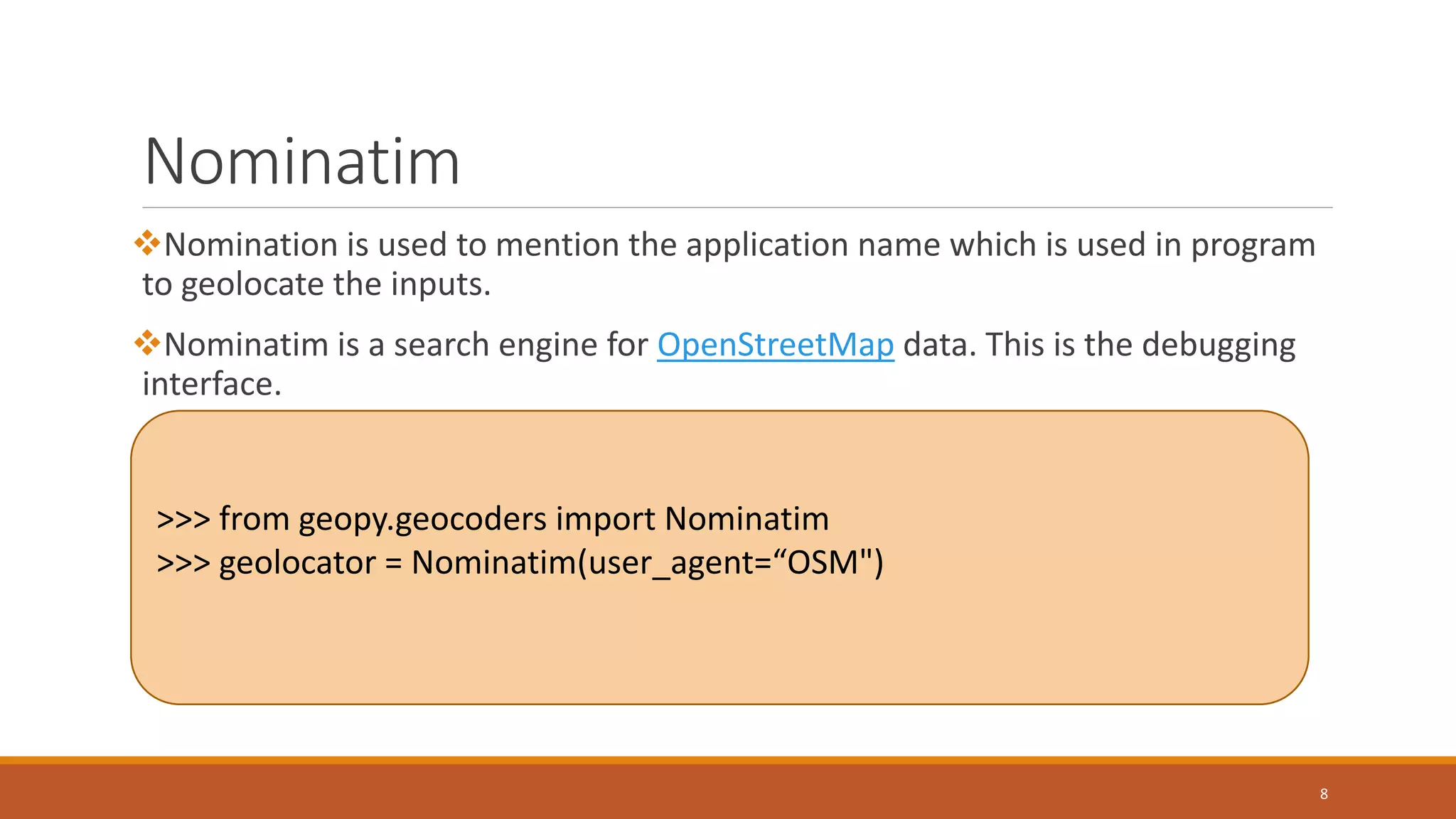Click the diamond bullet before "Nominatim is a search"
Image resolution: width=1456 pixels, height=819 pixels.
pos(147,343)
